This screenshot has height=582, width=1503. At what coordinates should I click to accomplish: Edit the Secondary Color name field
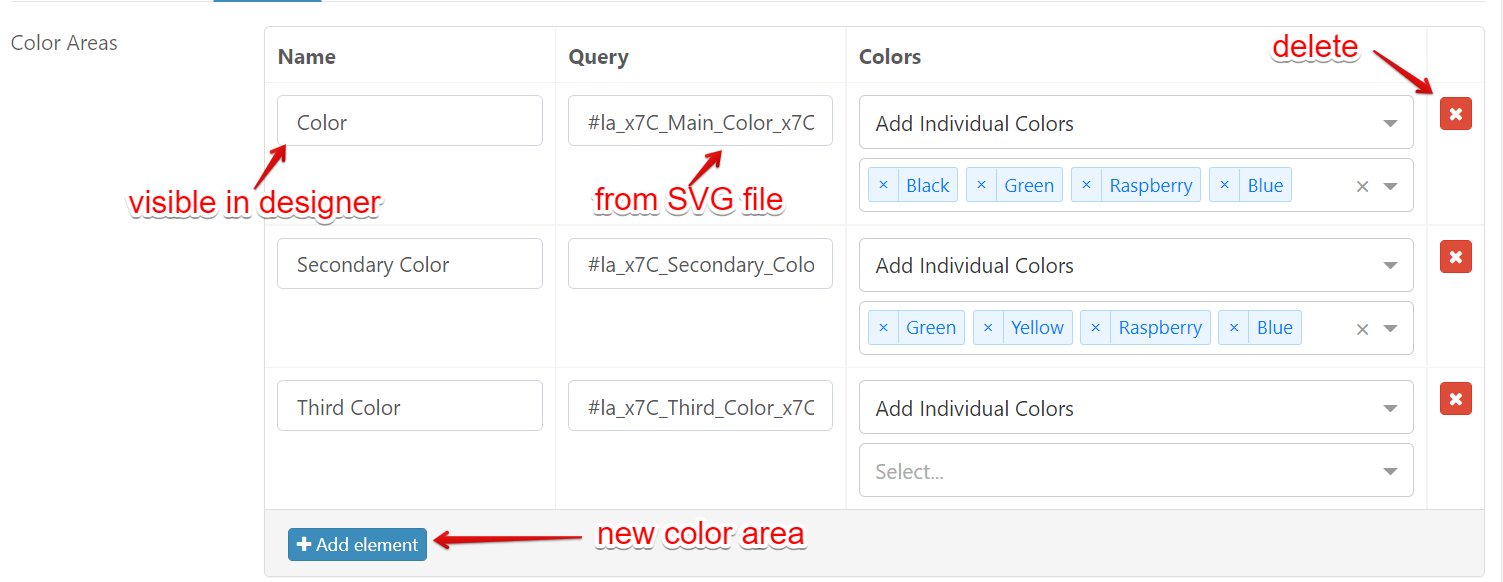(x=409, y=264)
